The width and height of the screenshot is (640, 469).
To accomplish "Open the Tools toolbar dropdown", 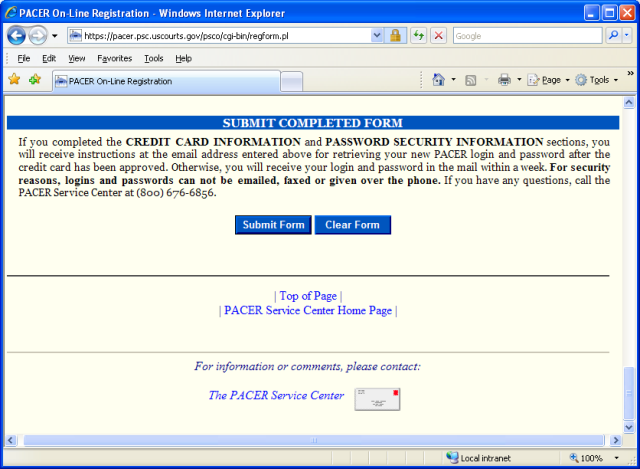I will click(x=597, y=80).
